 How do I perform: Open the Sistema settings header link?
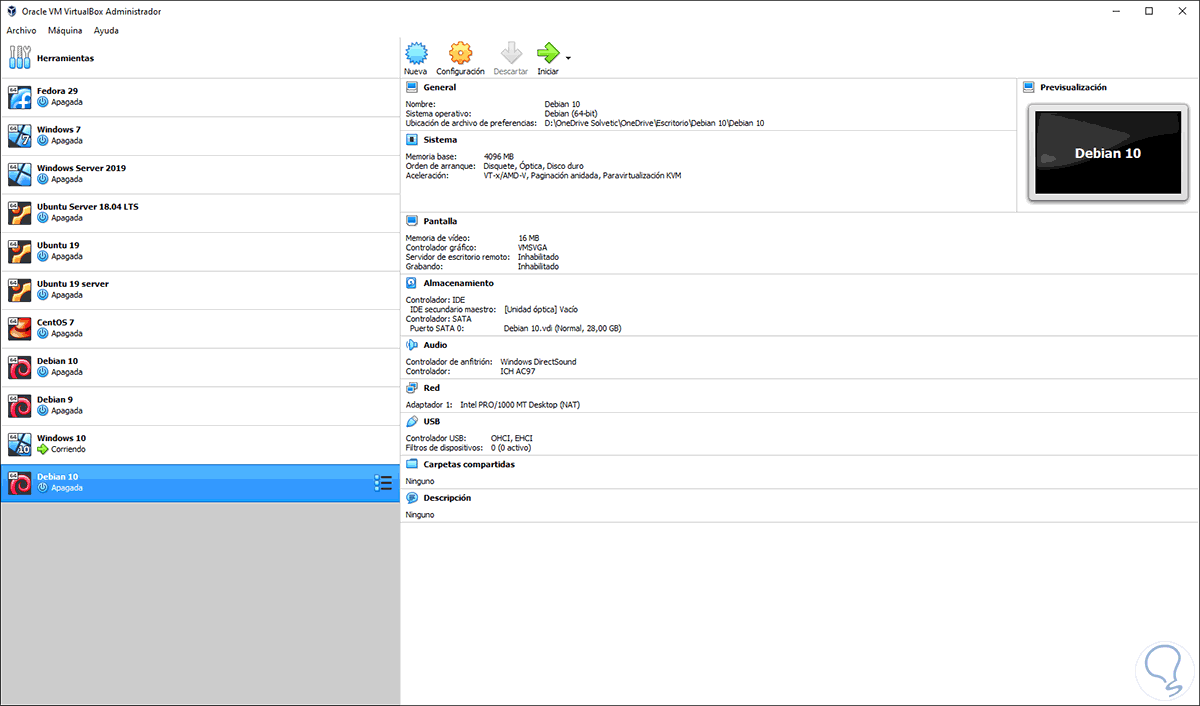440,140
